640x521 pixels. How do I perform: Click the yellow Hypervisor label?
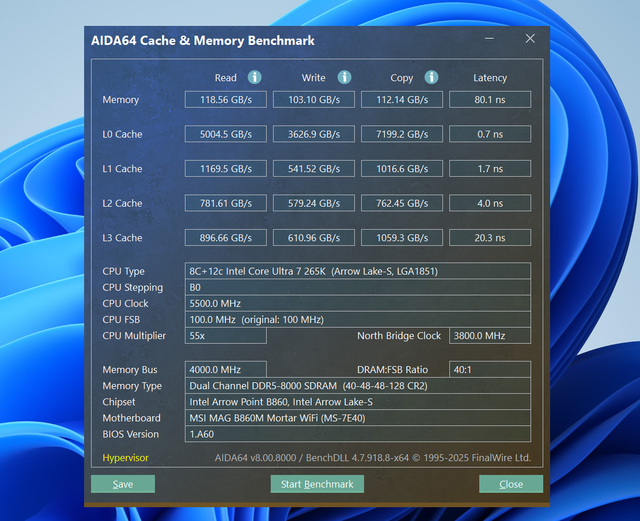[x=128, y=458]
